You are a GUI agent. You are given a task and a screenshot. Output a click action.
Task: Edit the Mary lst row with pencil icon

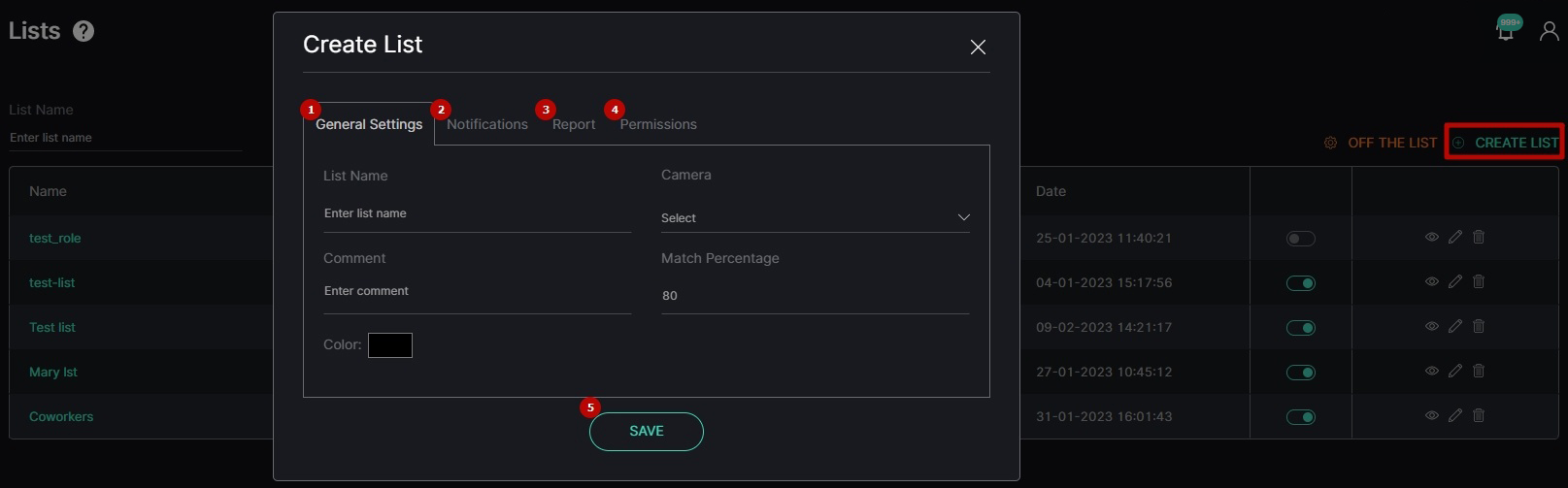point(1455,371)
